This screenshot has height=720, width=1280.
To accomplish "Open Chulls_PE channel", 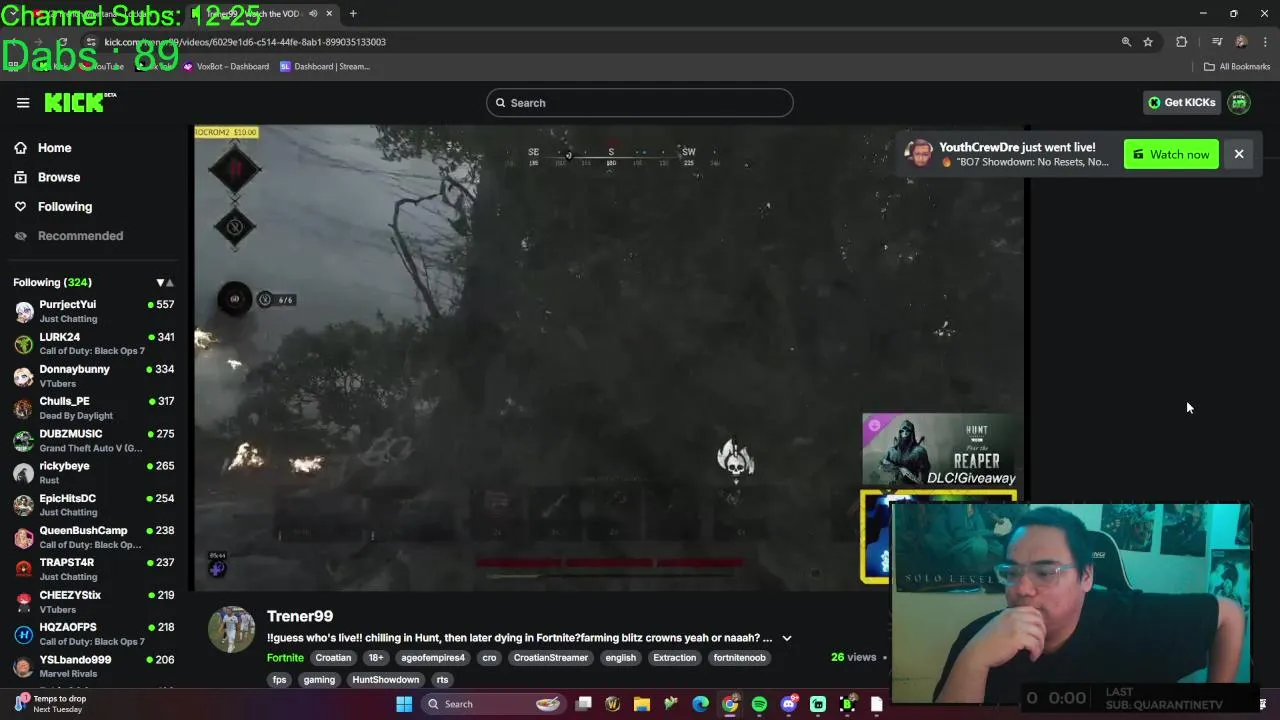I will [94, 408].
